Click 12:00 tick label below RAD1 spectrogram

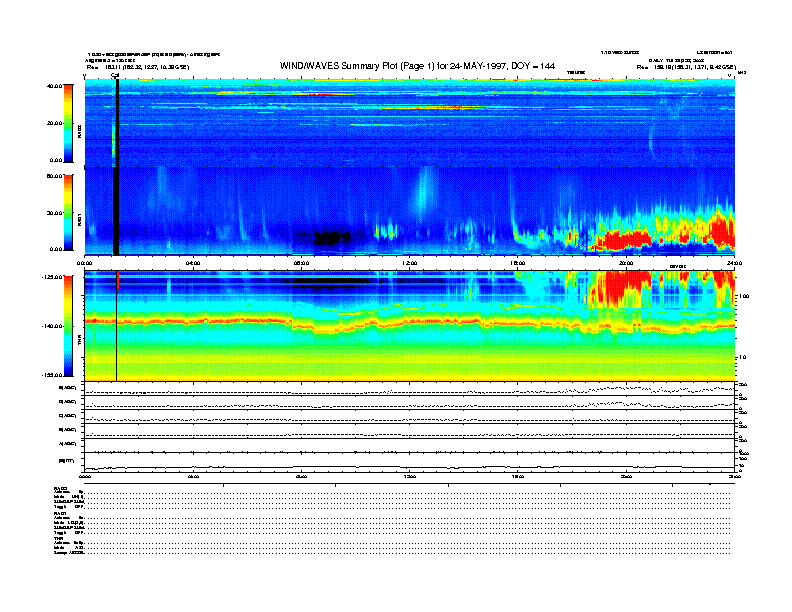410,263
